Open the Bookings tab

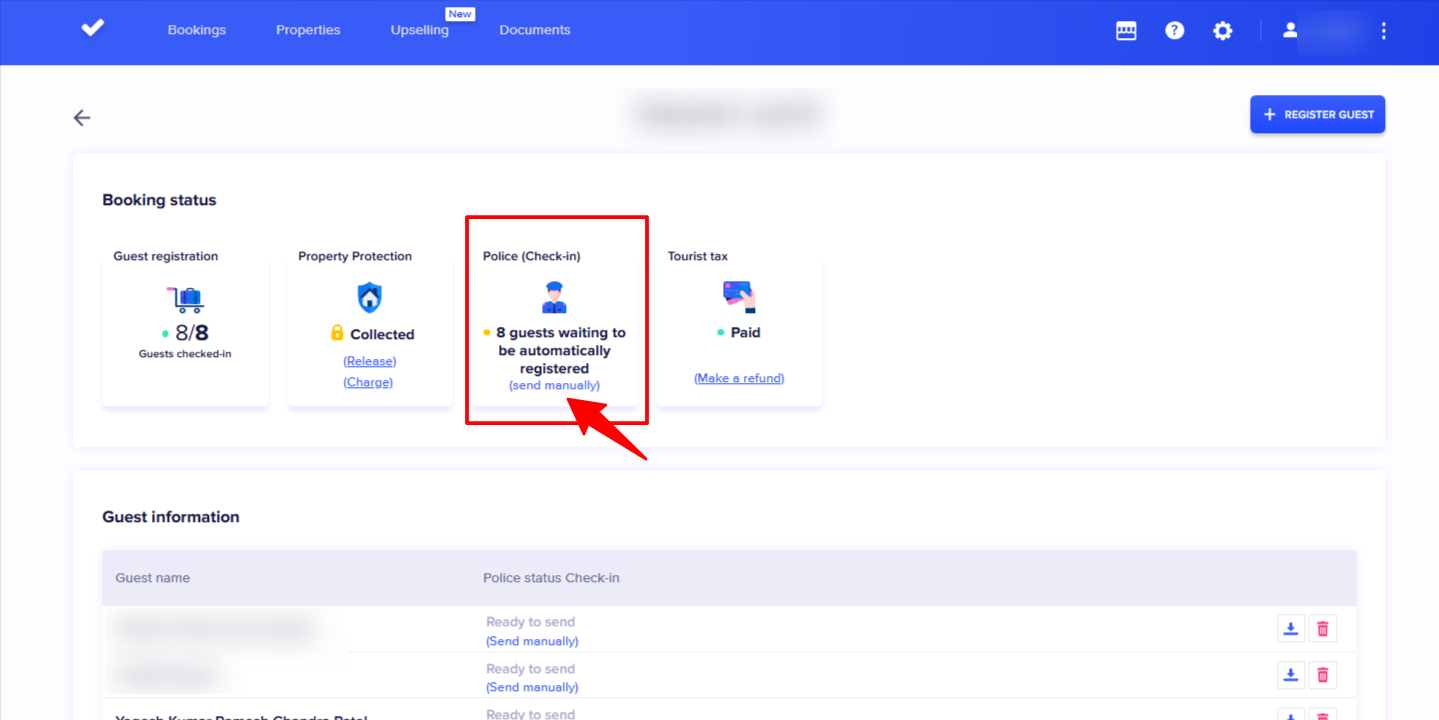tap(197, 30)
